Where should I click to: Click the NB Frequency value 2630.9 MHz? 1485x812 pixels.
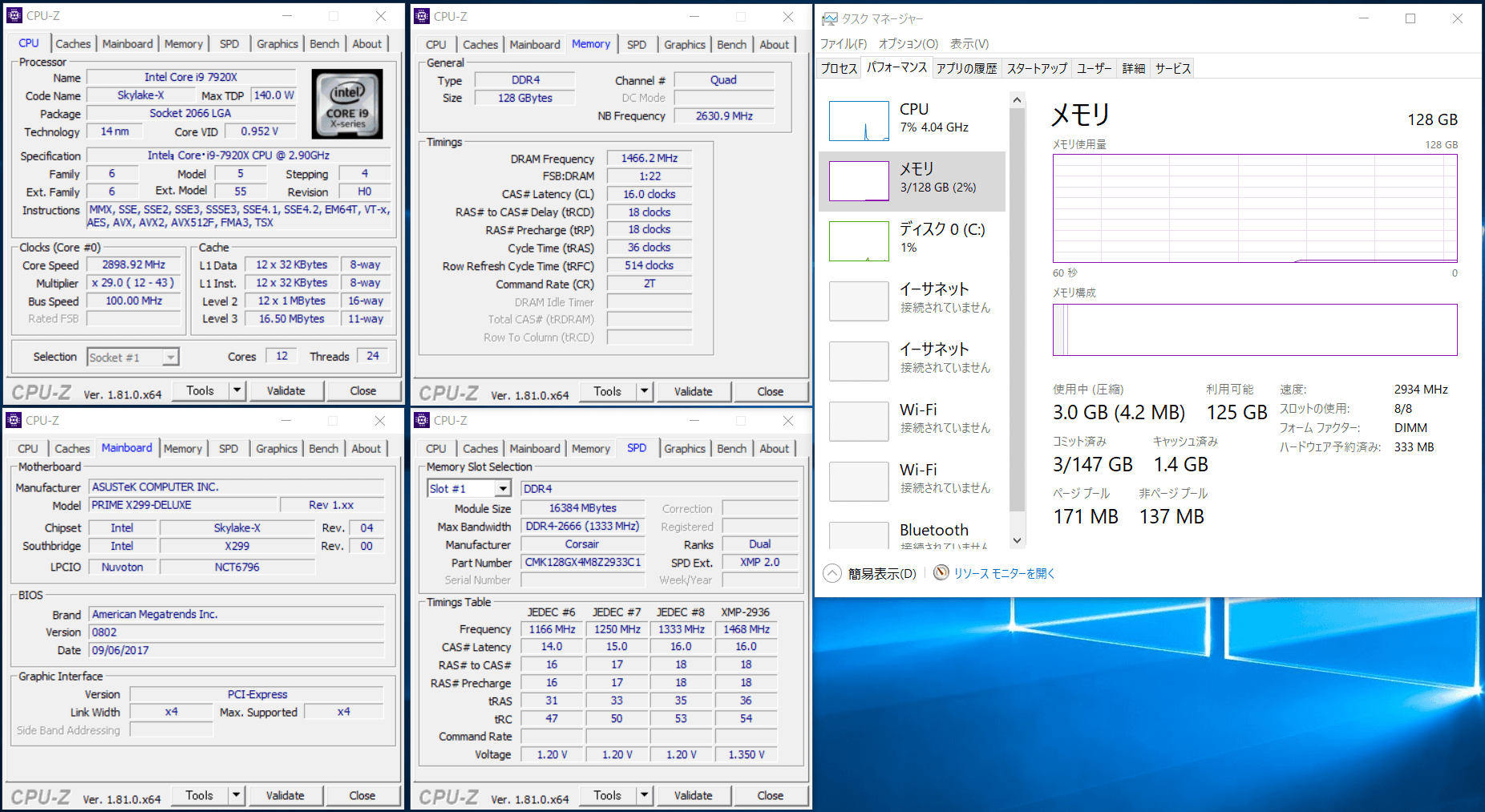(724, 115)
